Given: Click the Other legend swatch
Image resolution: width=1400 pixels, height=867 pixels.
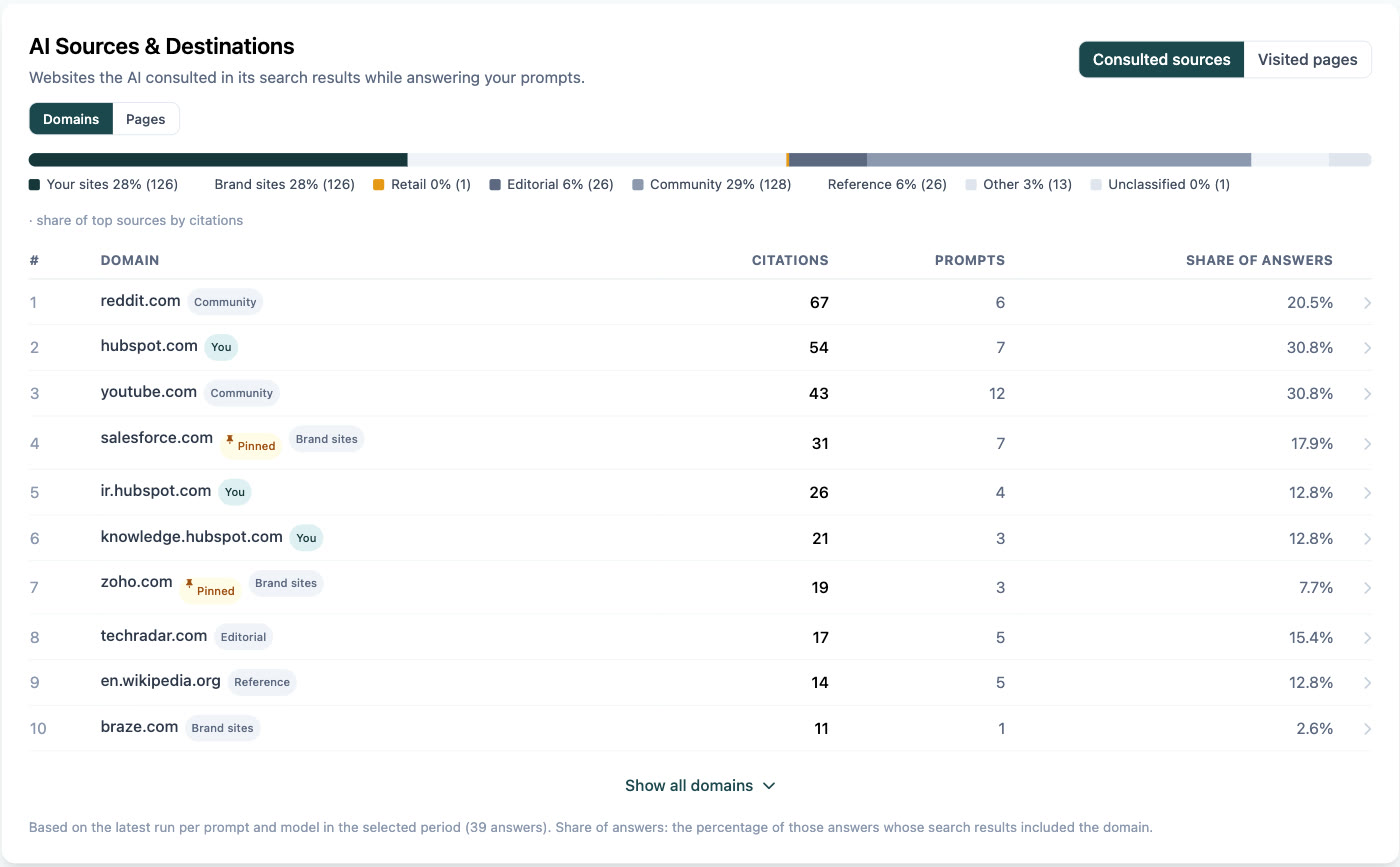Looking at the screenshot, I should coord(970,185).
